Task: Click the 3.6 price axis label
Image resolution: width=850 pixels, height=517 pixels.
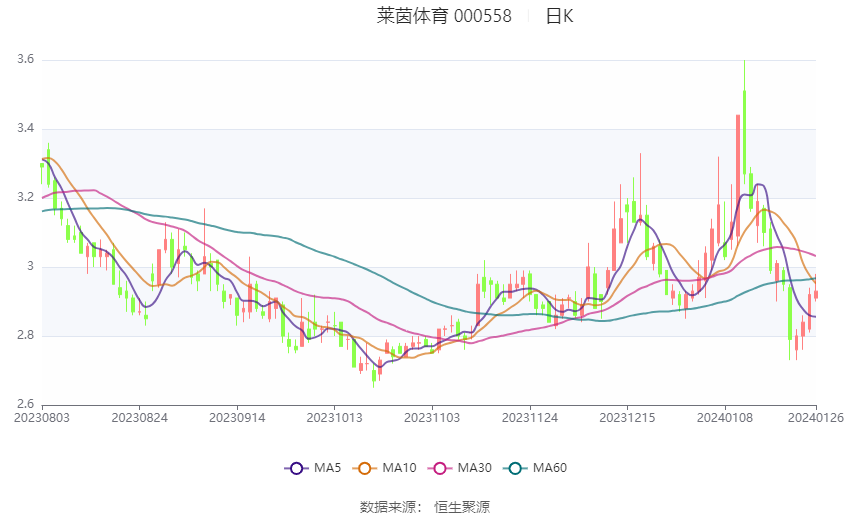Action: coord(25,60)
